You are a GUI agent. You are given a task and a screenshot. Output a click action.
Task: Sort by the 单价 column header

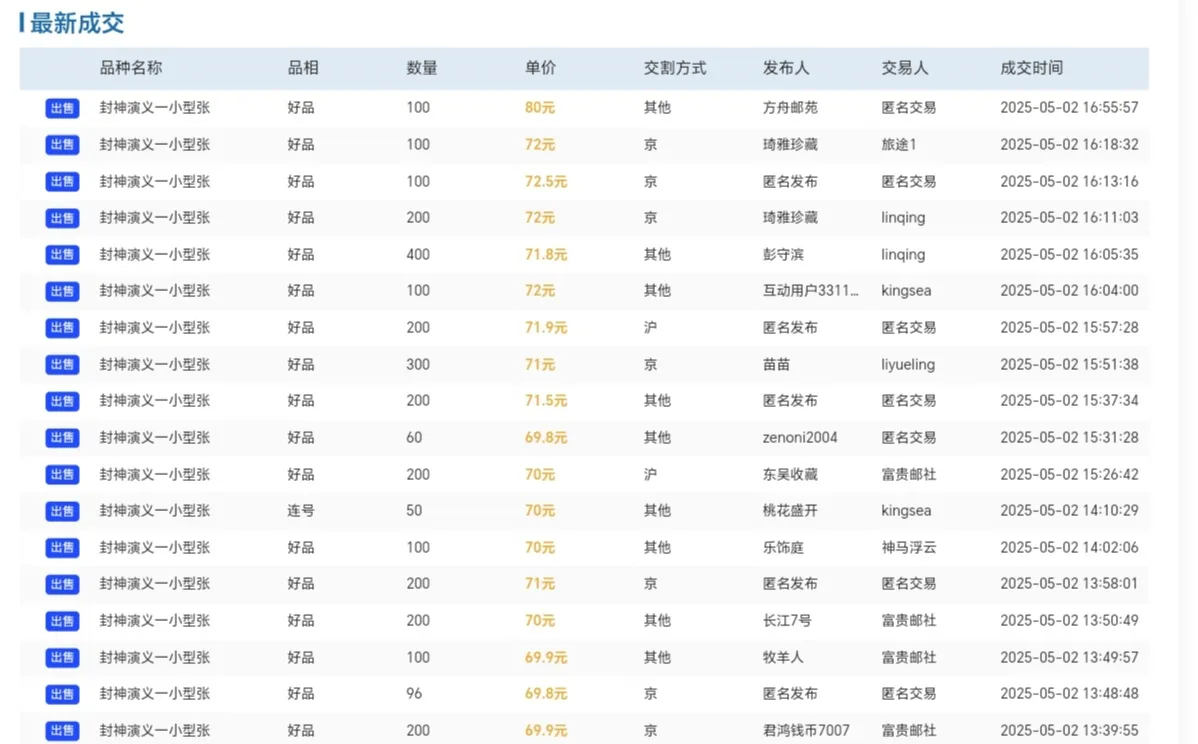(540, 68)
